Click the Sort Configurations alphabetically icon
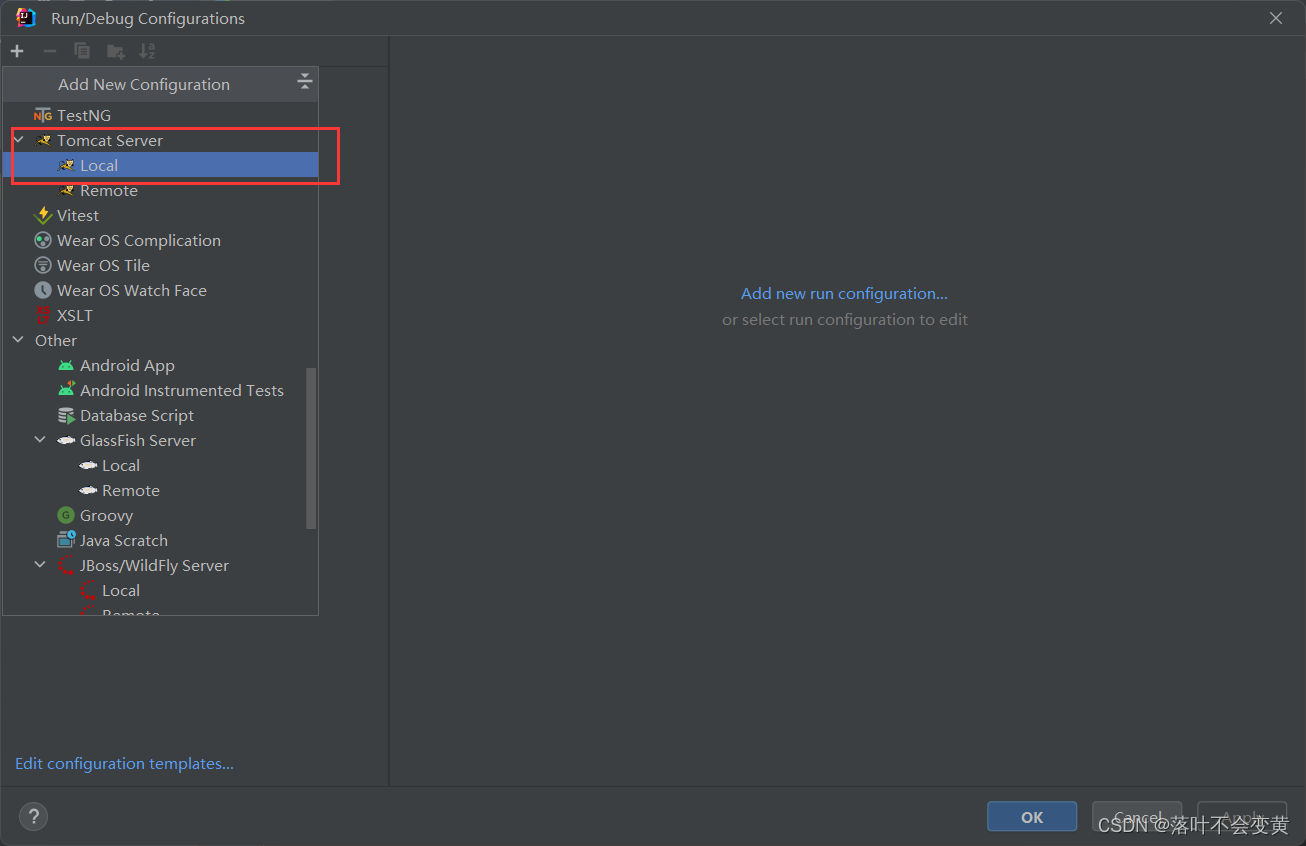The image size is (1306, 846). [147, 51]
